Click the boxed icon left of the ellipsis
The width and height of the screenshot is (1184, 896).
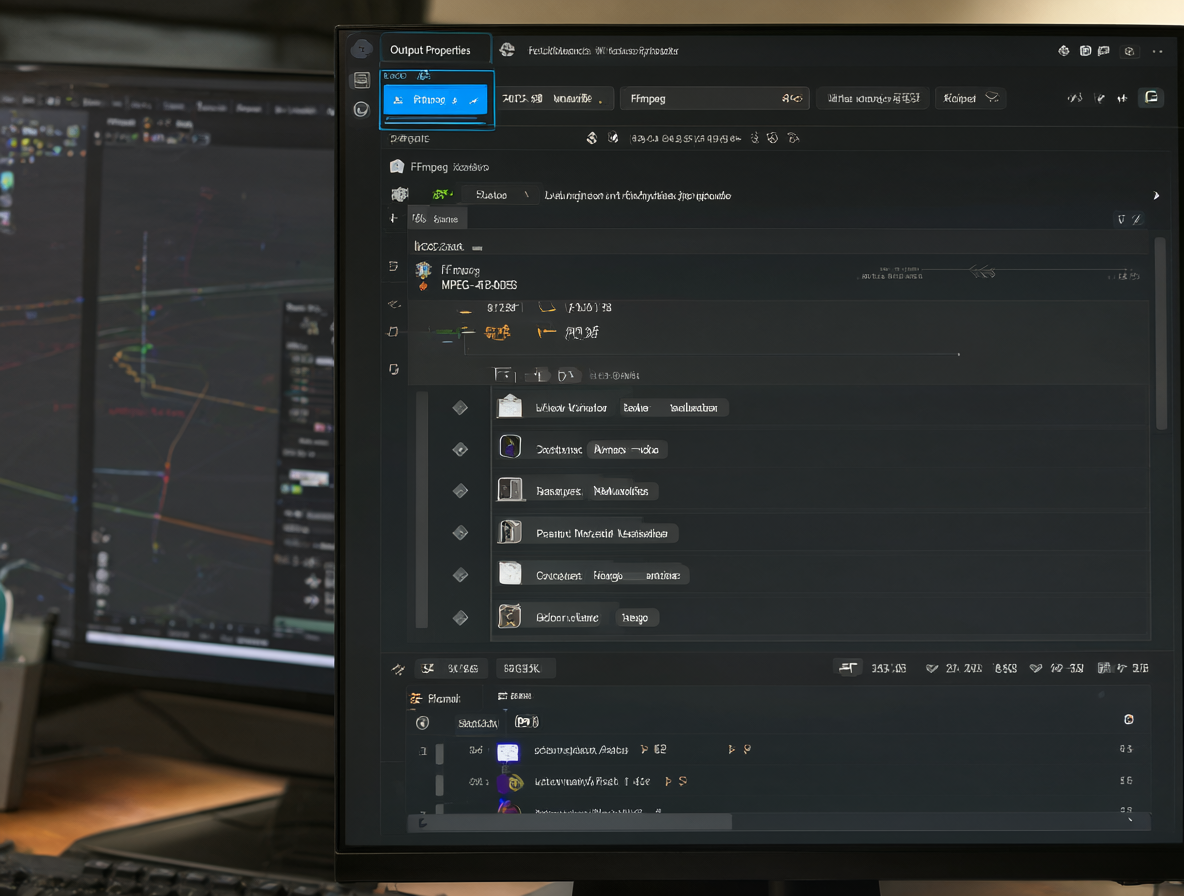pos(1129,51)
